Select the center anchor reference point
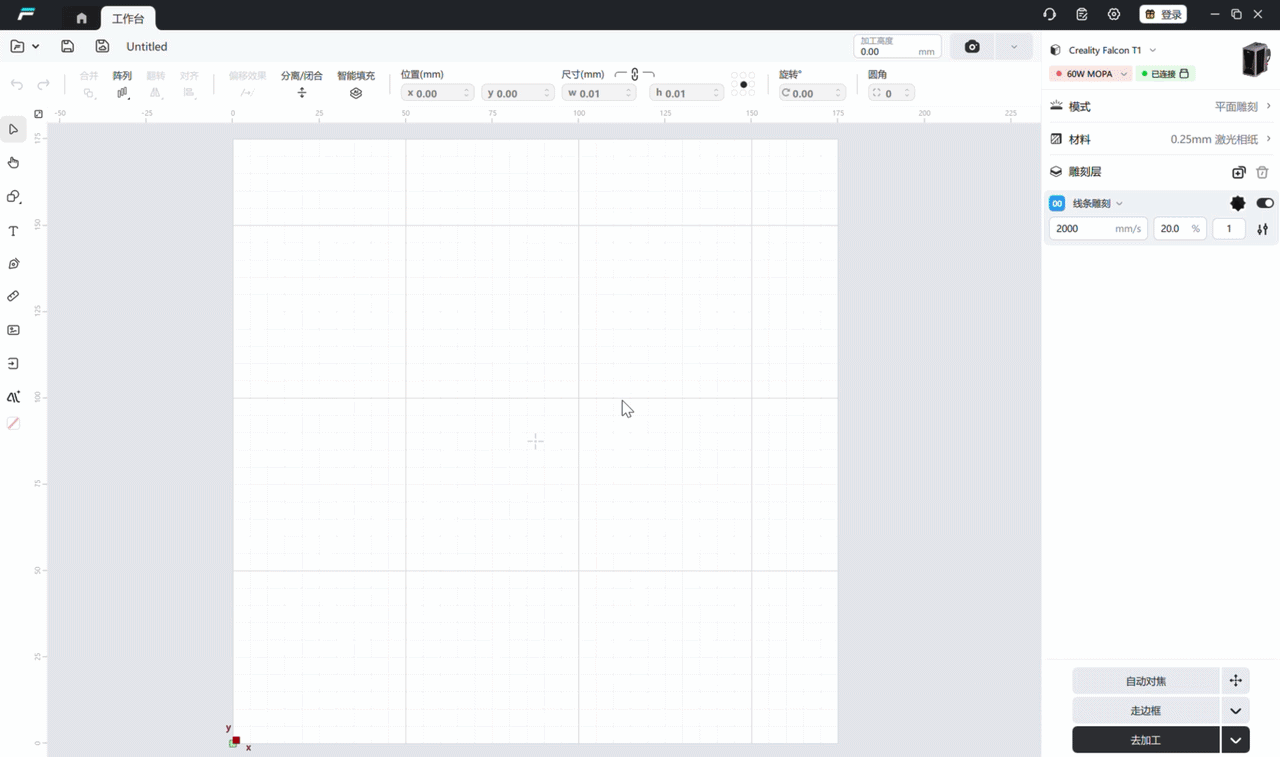 (x=743, y=85)
